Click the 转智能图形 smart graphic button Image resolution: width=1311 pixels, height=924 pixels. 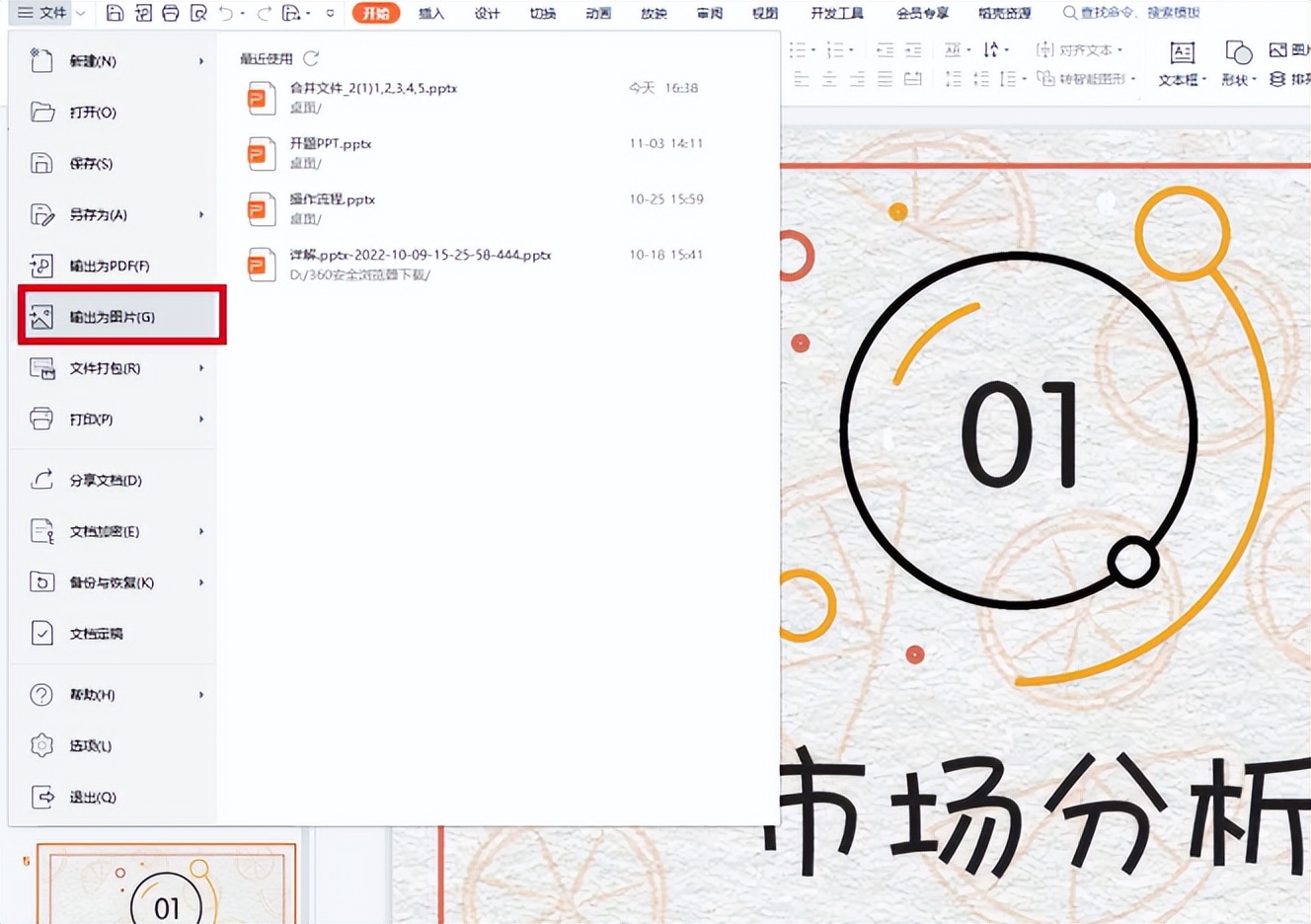point(1086,78)
